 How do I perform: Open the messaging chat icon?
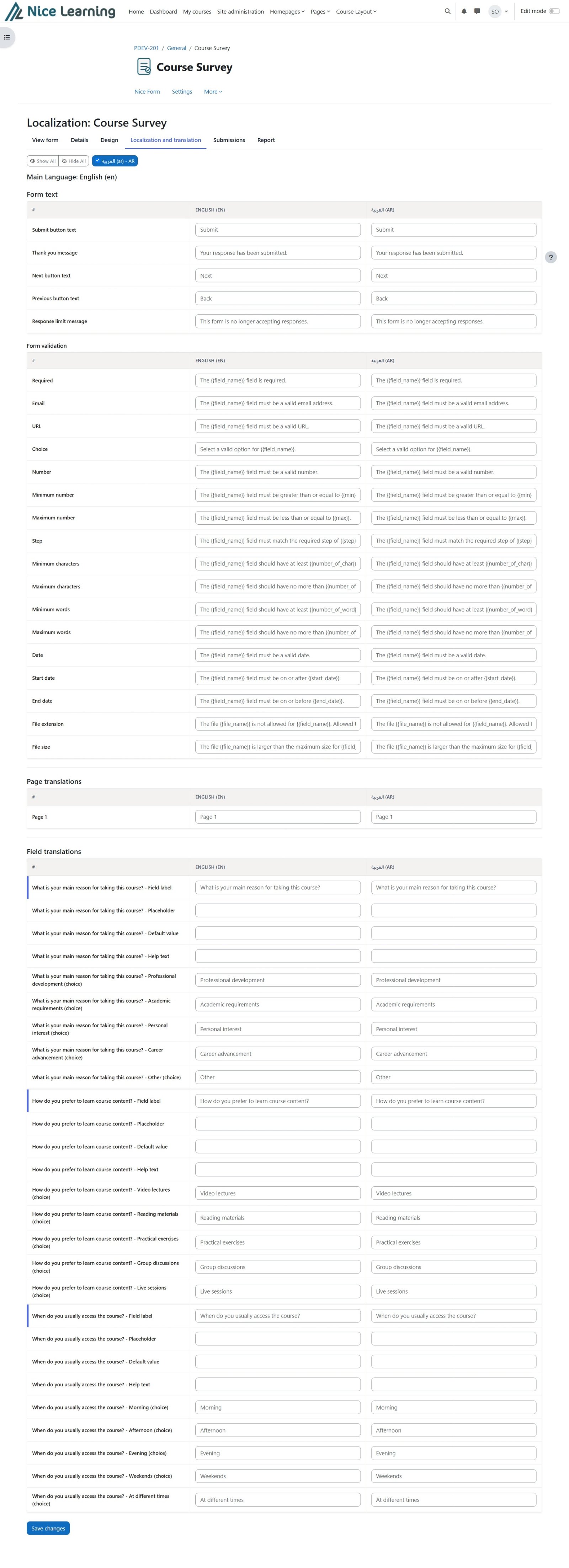pyautogui.click(x=477, y=11)
